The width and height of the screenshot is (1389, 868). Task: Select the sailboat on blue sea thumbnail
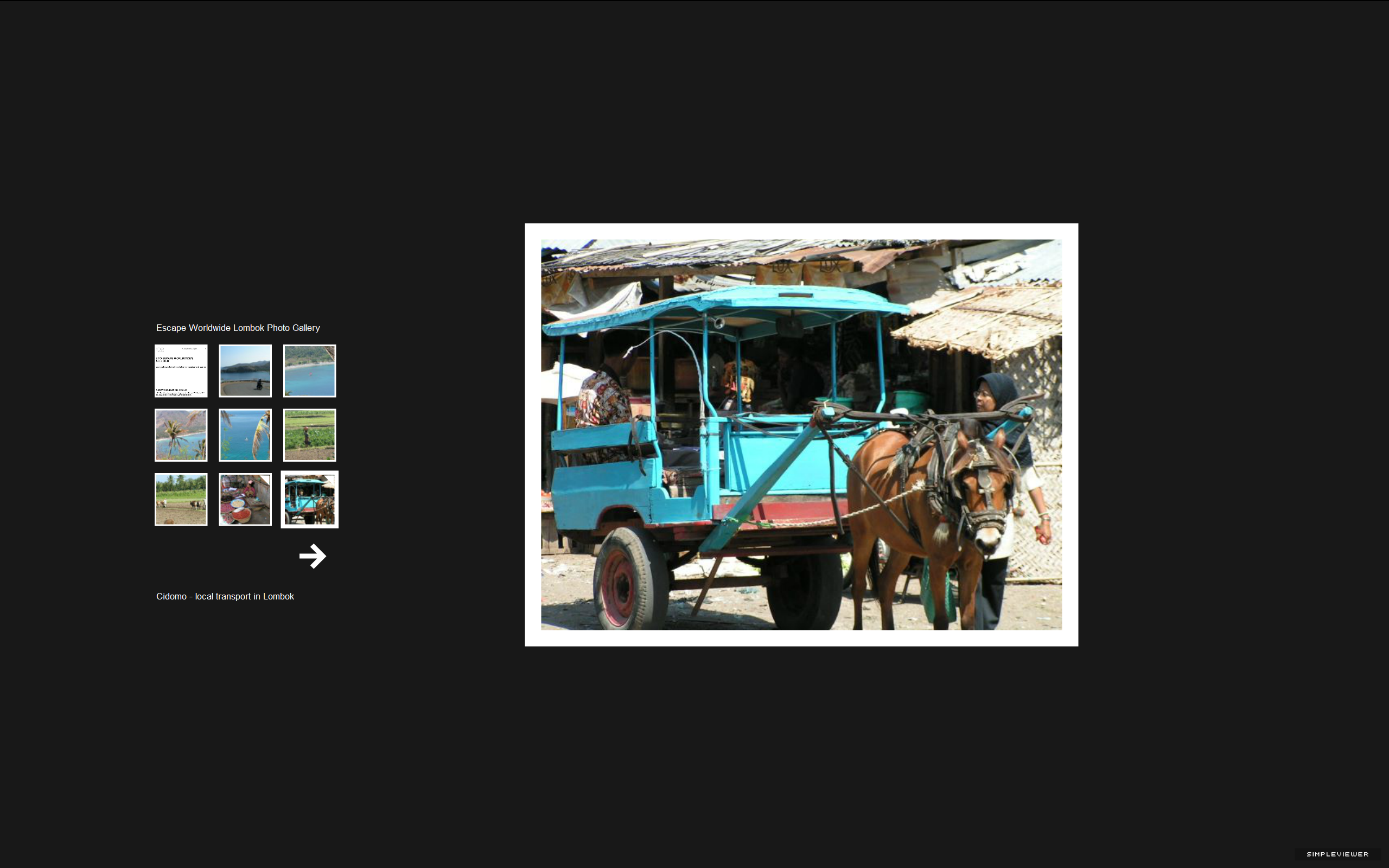[x=245, y=435]
